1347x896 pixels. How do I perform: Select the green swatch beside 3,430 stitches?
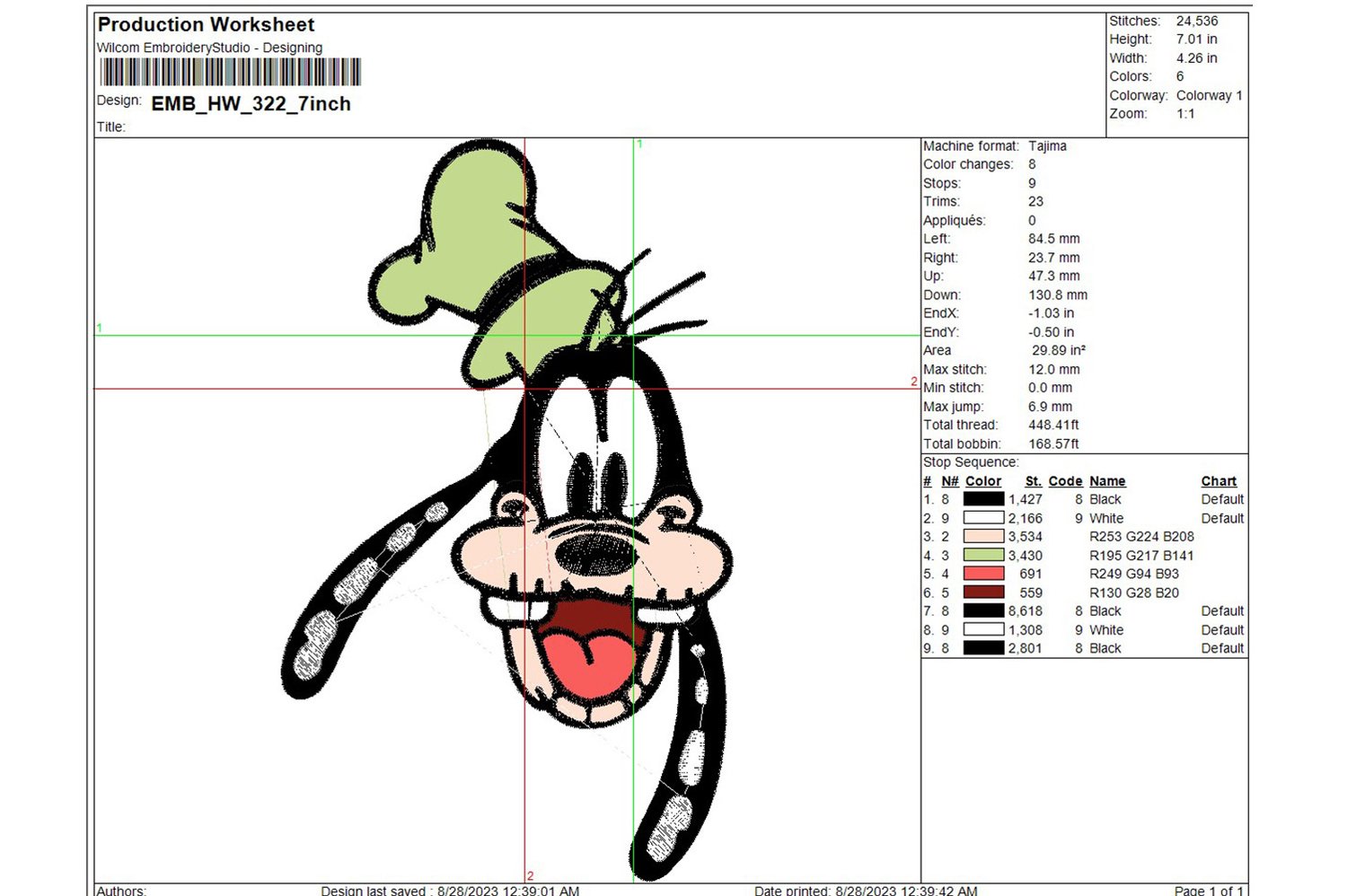pos(983,555)
